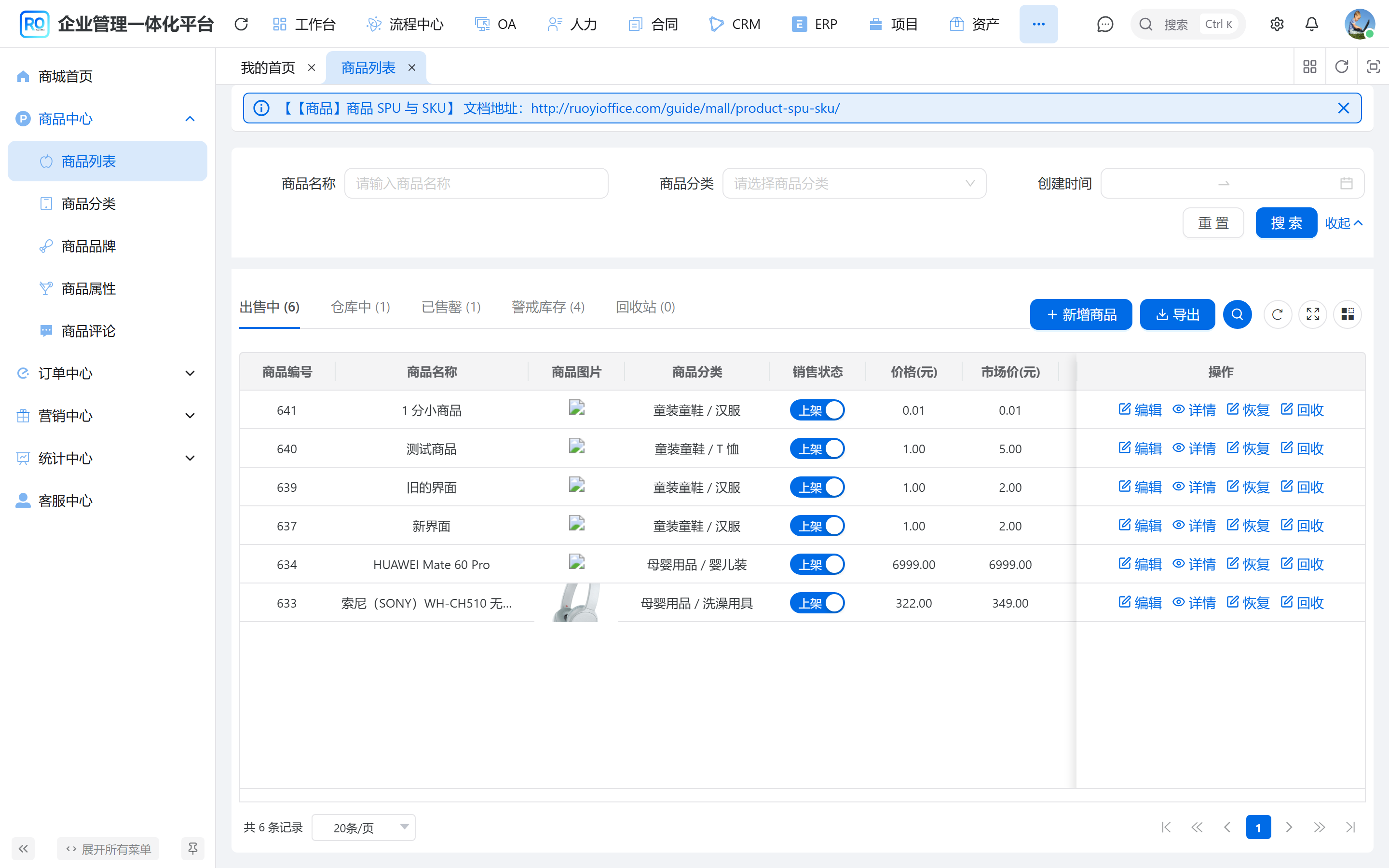Image resolution: width=1389 pixels, height=868 pixels.
Task: Open the CRM top menu
Action: tap(735, 24)
